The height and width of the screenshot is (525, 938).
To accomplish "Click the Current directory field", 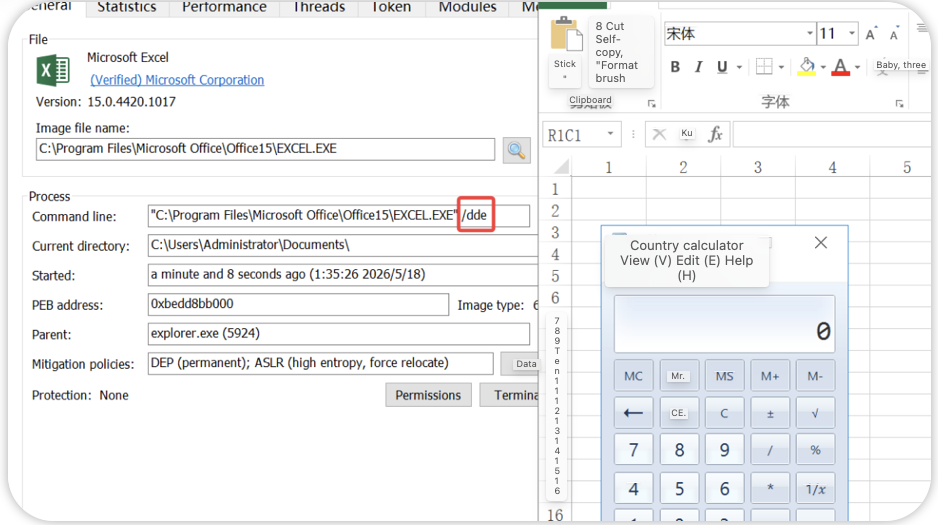I will pos(343,245).
